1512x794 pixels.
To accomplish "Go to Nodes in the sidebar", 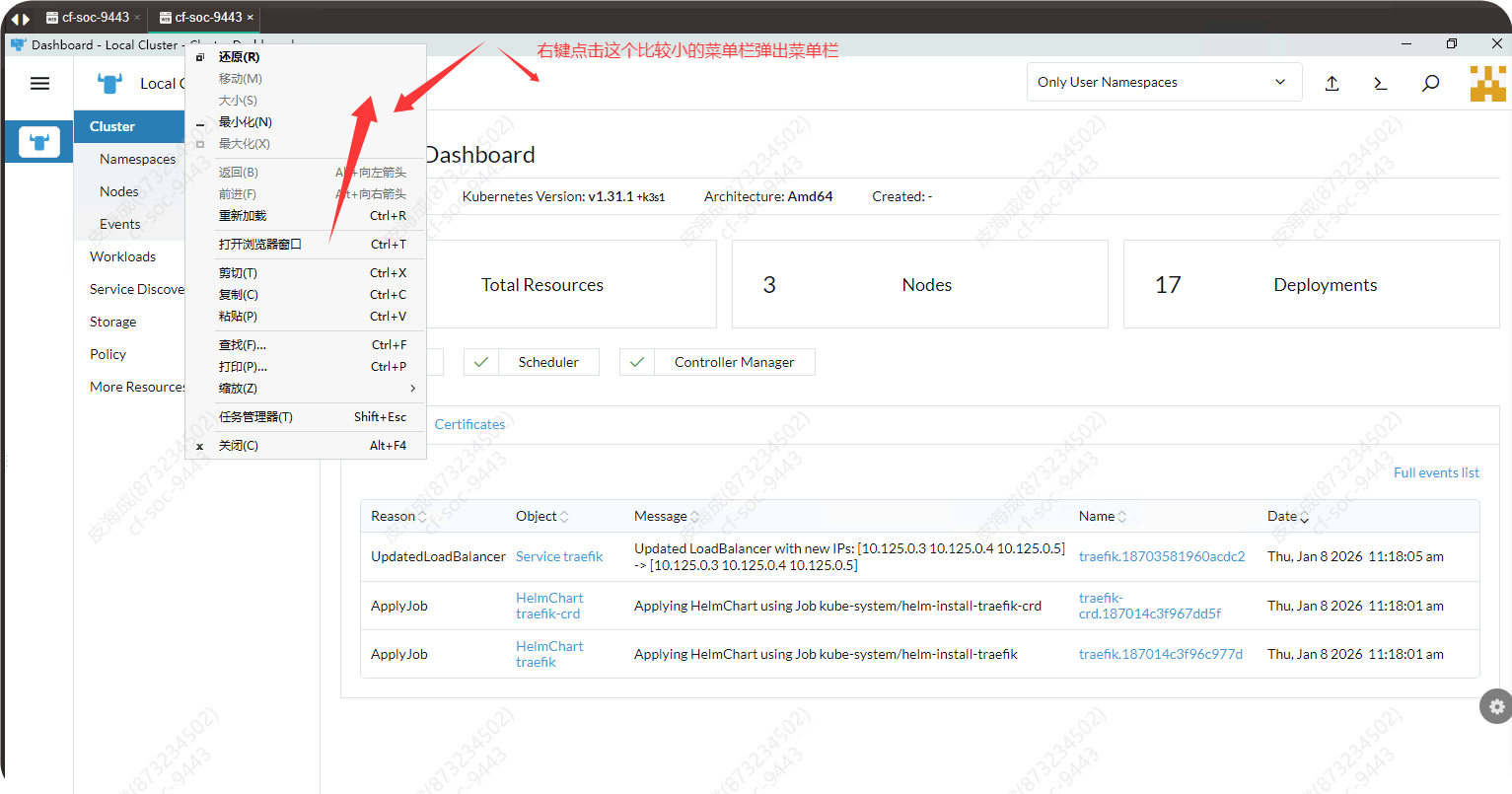I will 119,191.
